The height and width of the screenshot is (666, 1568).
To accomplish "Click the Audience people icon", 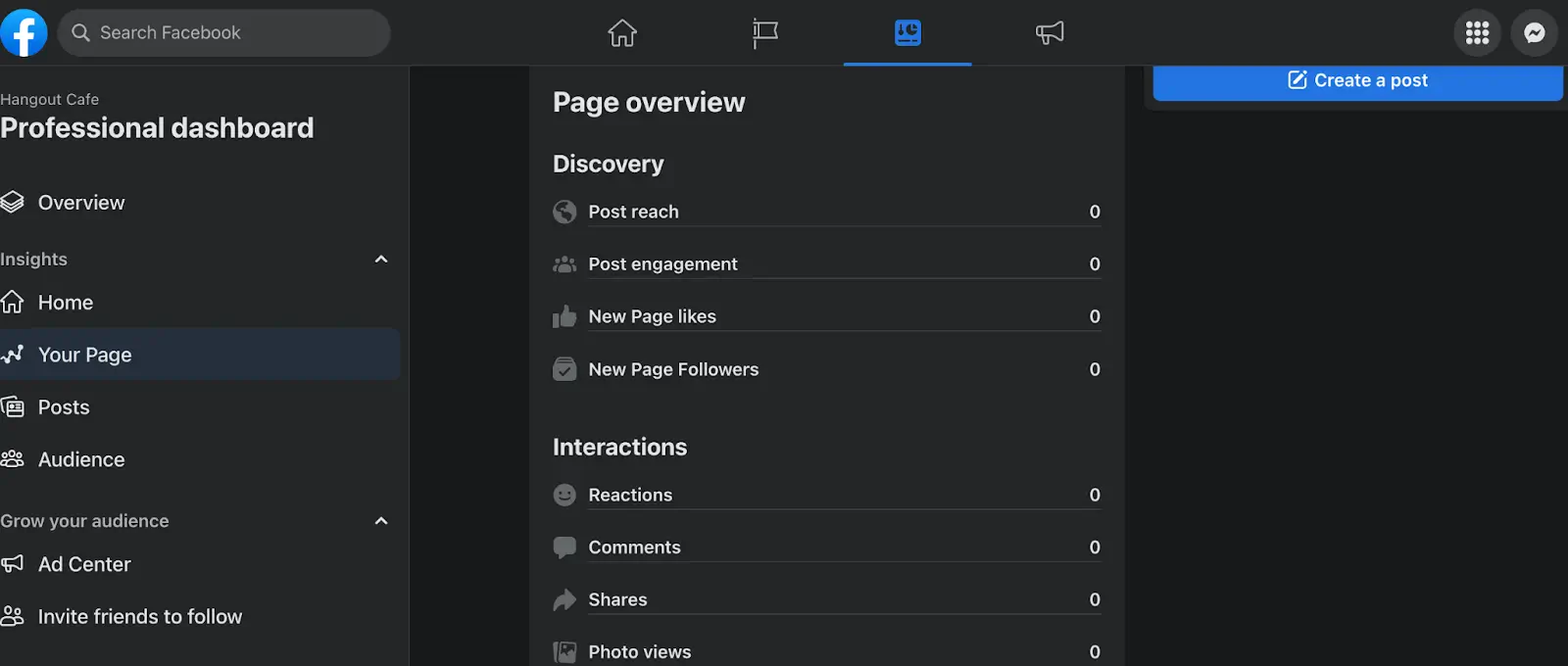I will [12, 459].
